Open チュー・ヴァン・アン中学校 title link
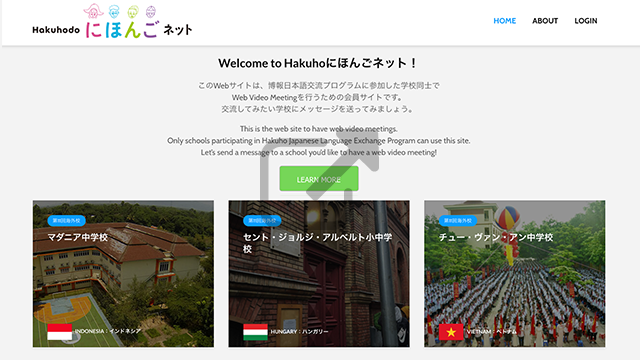Image resolution: width=640 pixels, height=360 pixels. (x=496, y=237)
